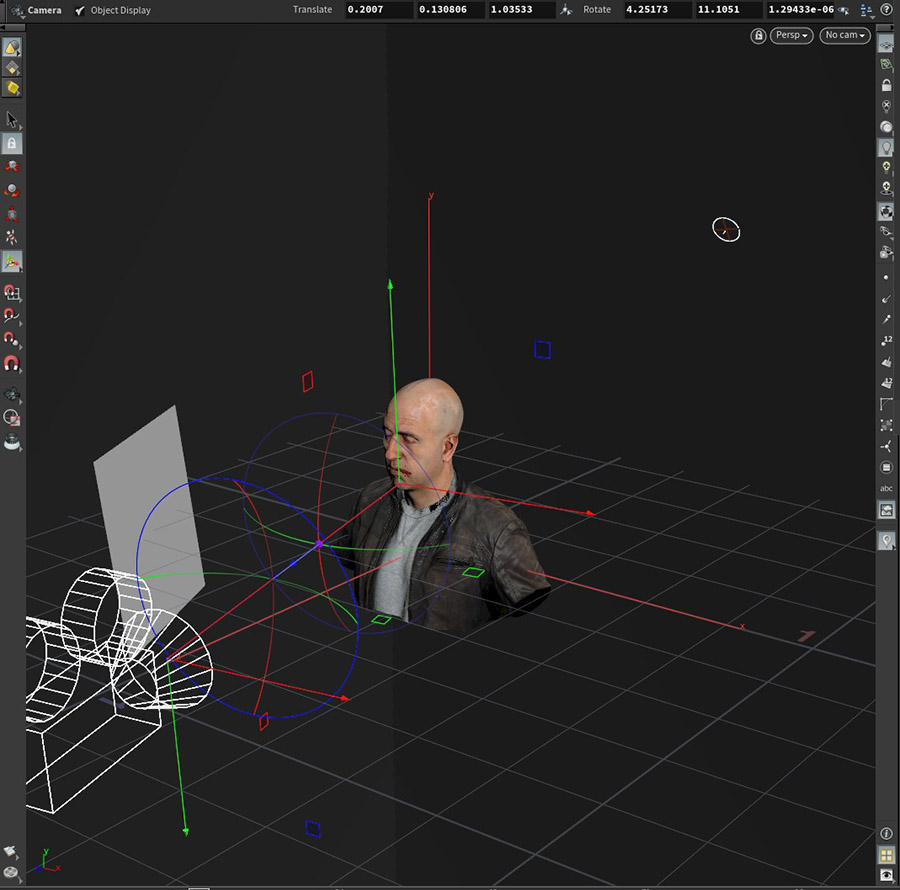Enable multi-snapping magnet
Viewport: 900px width, 890px height.
(x=11, y=363)
